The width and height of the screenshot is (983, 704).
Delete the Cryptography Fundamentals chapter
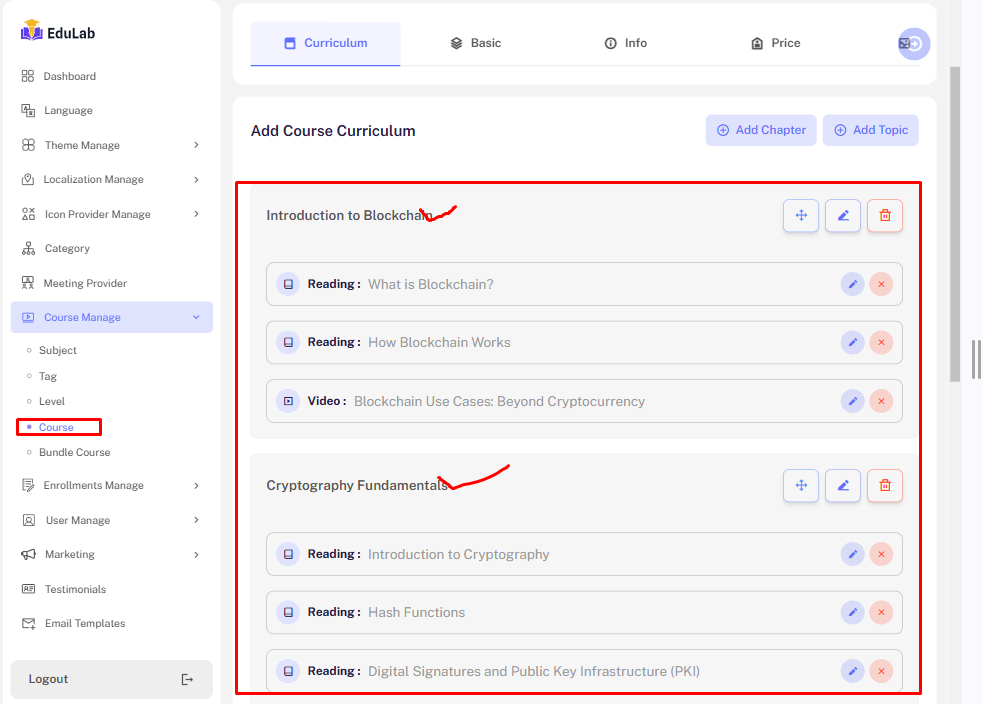click(885, 486)
